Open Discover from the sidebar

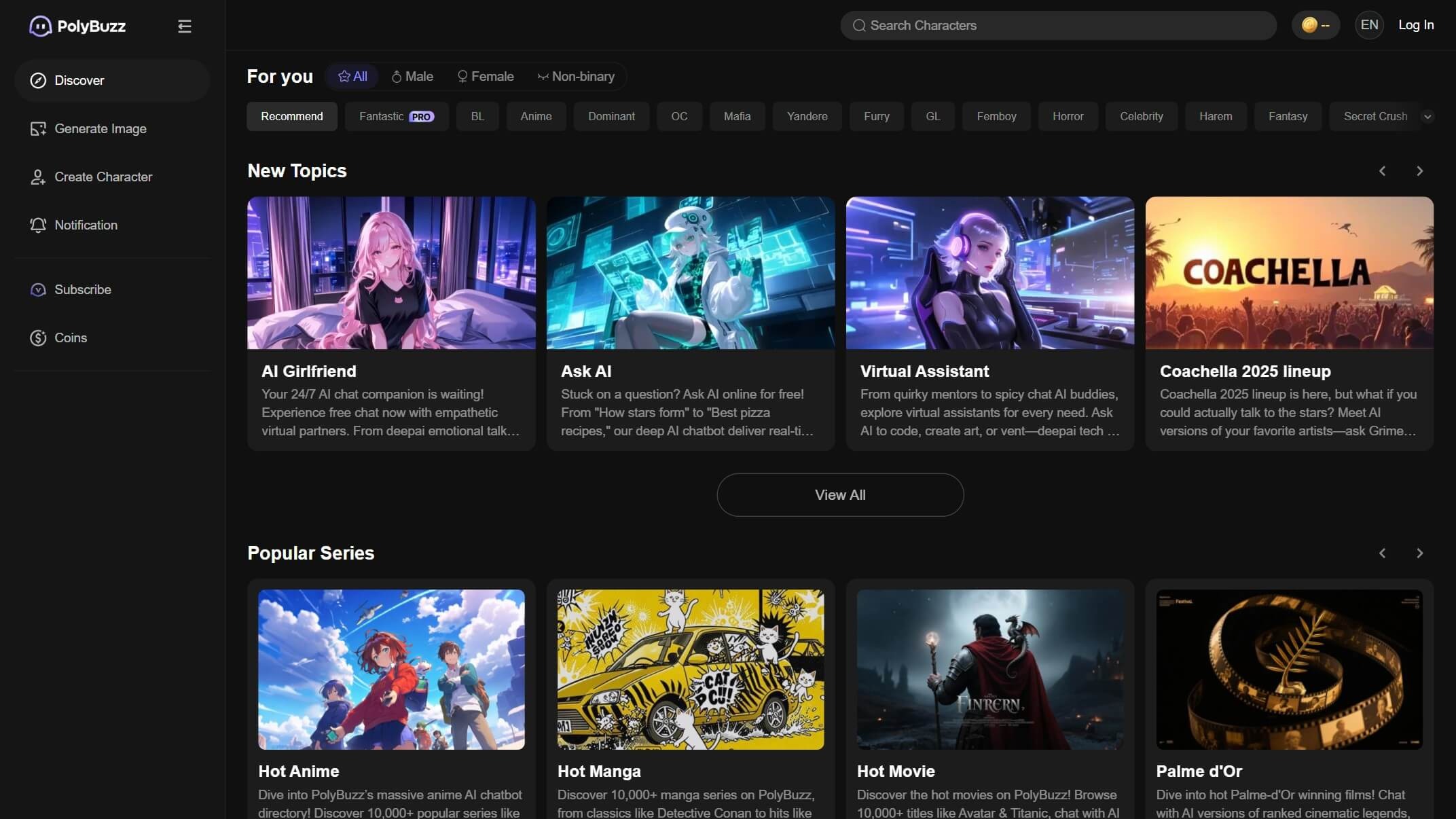point(79,80)
